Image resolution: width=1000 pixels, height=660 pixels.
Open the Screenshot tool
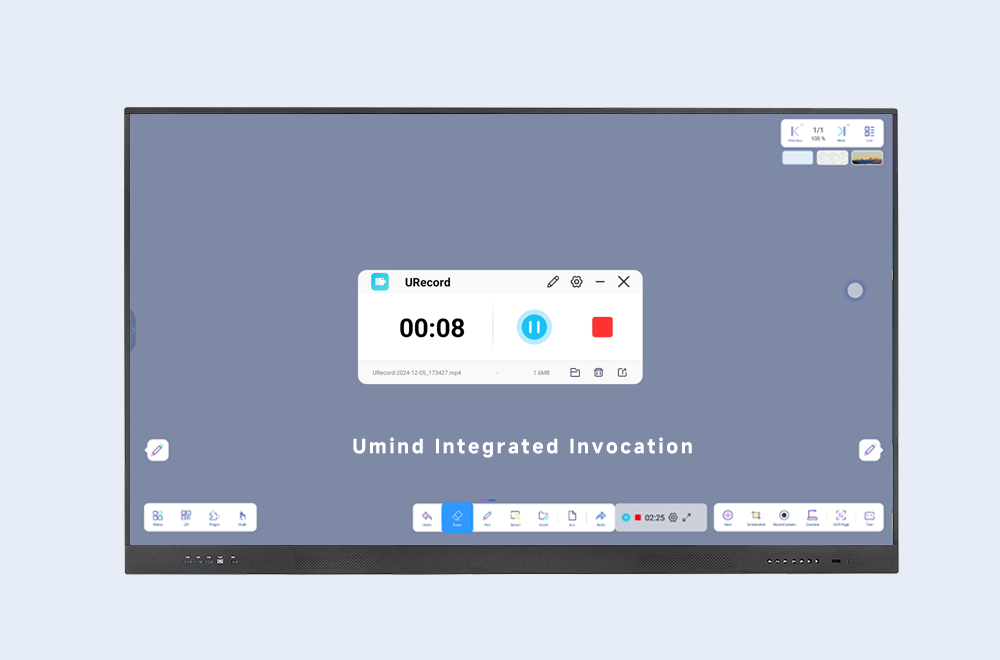(756, 517)
